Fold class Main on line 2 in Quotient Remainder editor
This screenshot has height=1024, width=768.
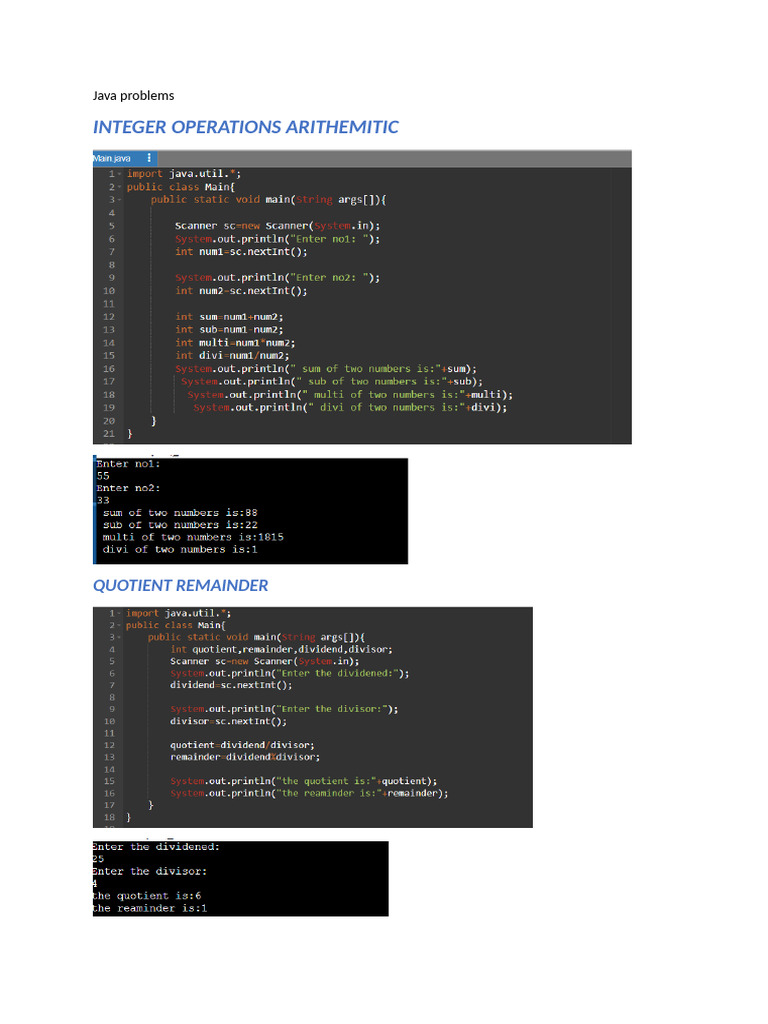(119, 625)
